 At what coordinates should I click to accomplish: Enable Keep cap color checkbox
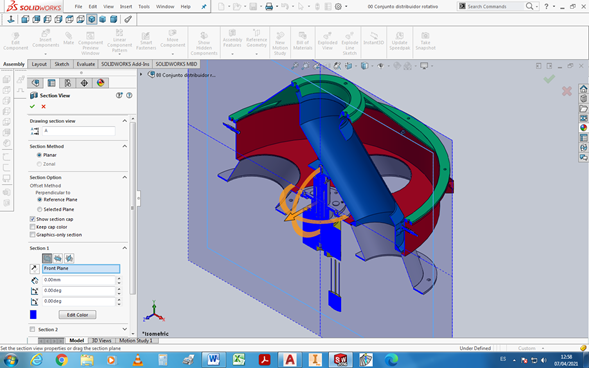[32, 227]
